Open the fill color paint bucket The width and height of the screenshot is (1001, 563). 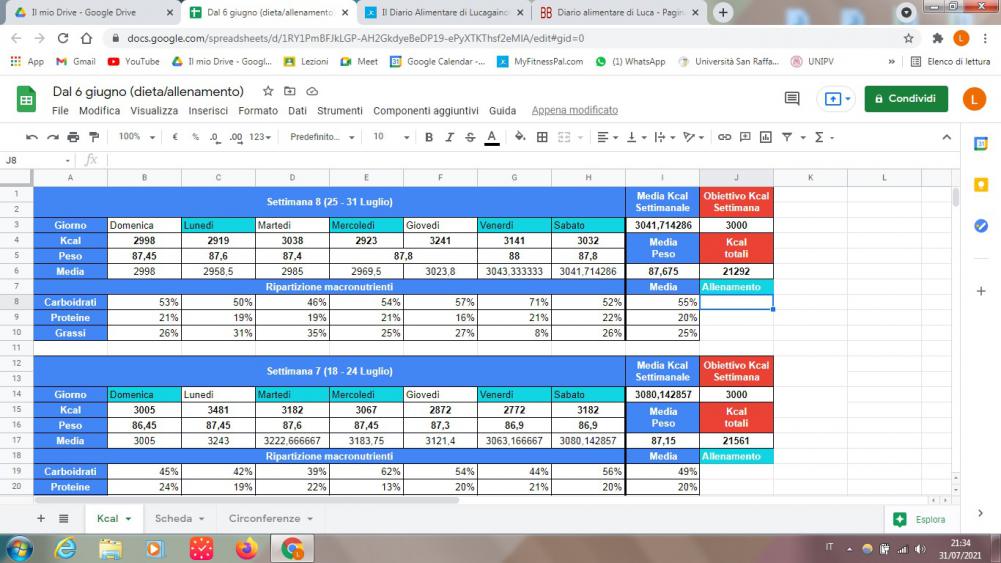[519, 137]
